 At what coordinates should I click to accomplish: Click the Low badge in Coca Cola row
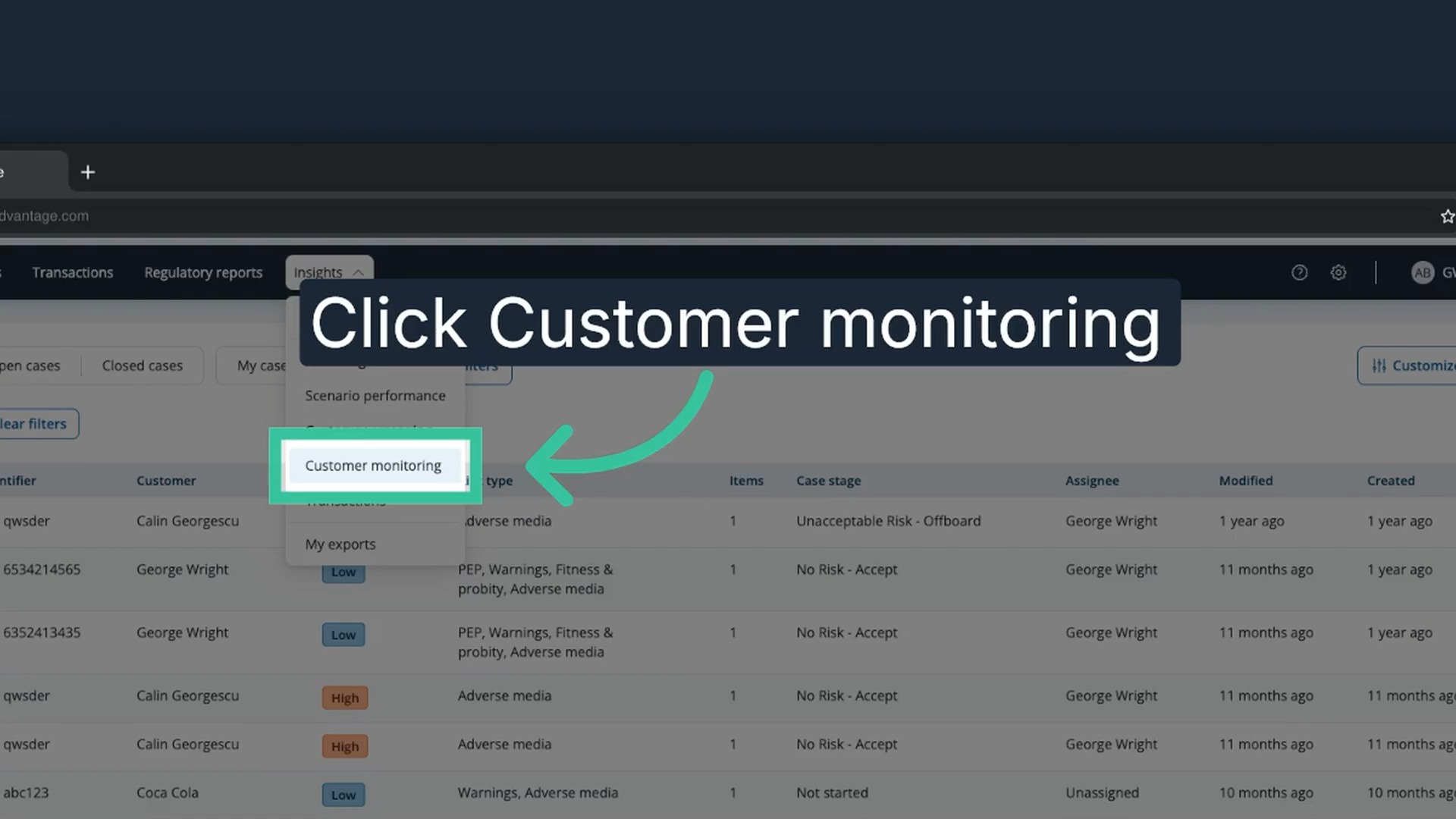click(x=344, y=795)
